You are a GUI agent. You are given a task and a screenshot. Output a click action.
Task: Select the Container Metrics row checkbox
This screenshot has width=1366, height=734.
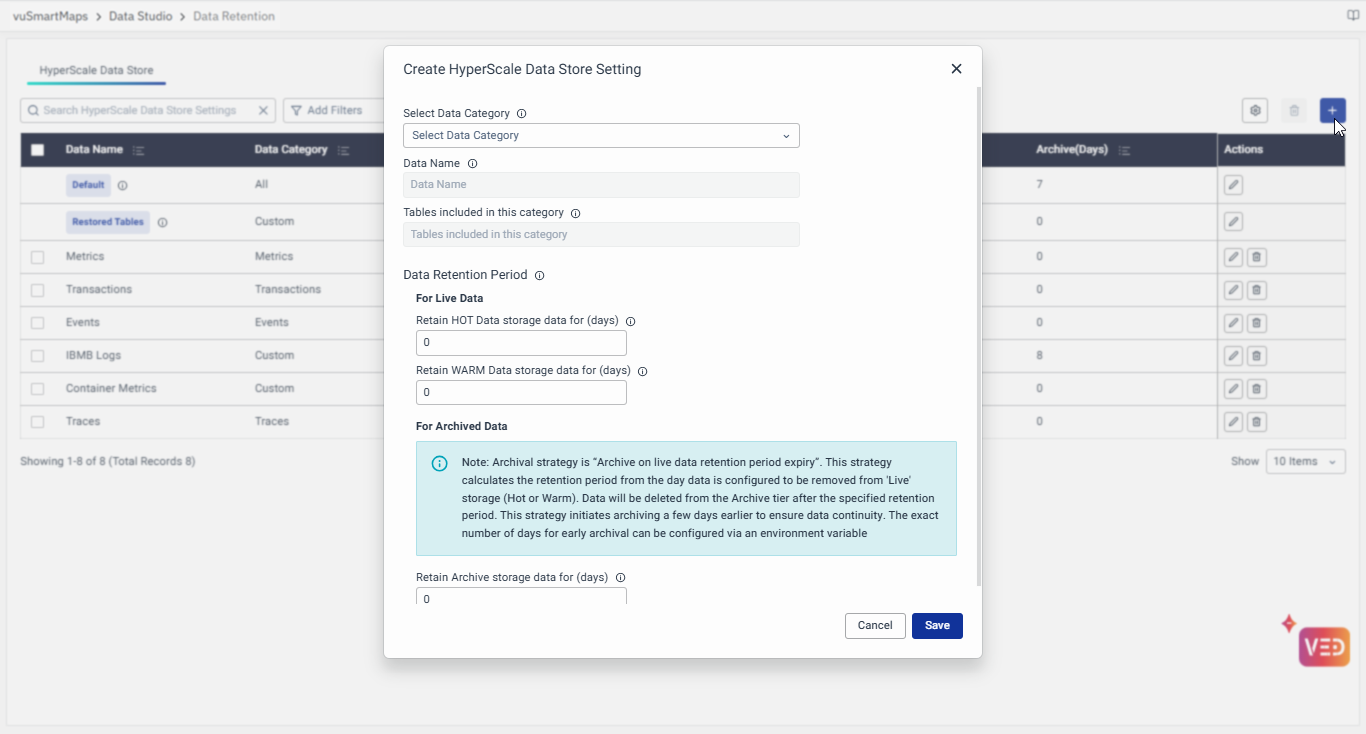[x=38, y=389]
